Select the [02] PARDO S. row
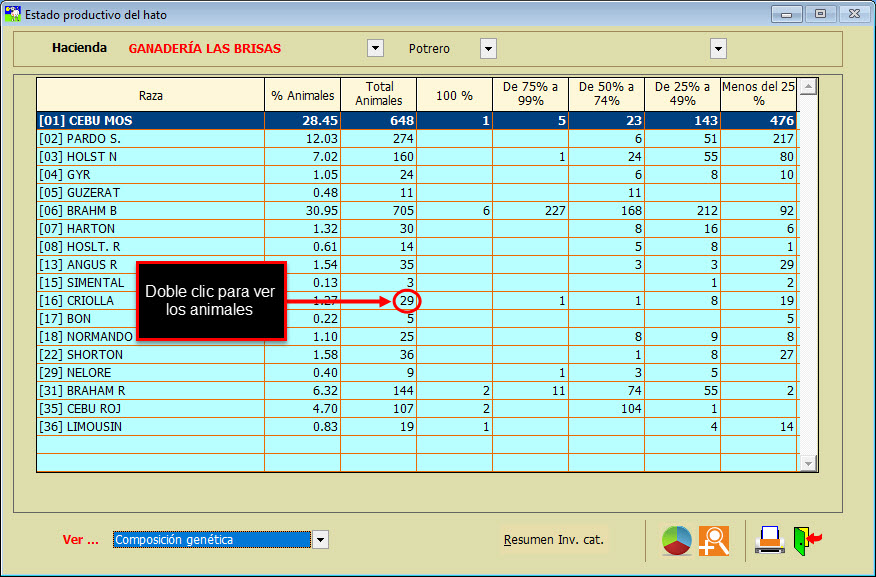This screenshot has height=577, width=876. [x=150, y=139]
